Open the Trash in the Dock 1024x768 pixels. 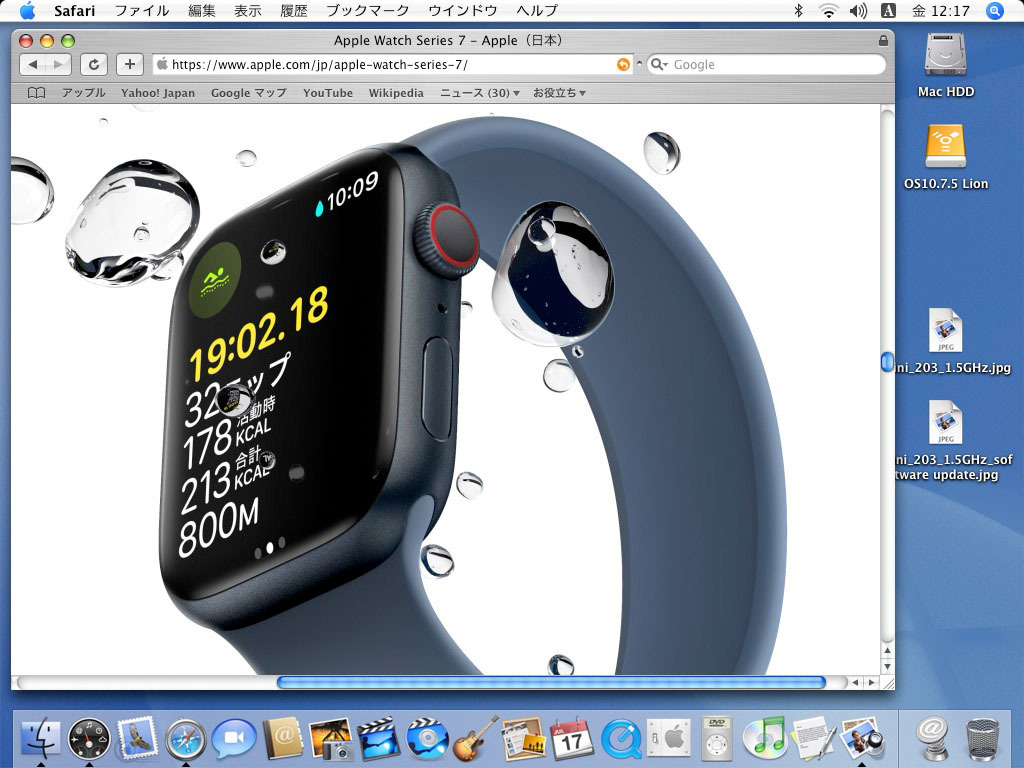(982, 739)
